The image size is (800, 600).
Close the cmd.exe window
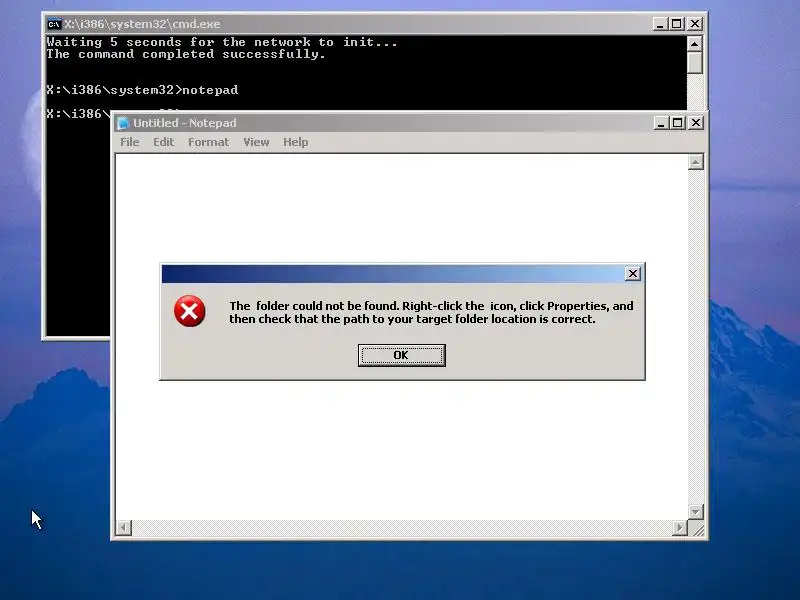pos(694,24)
